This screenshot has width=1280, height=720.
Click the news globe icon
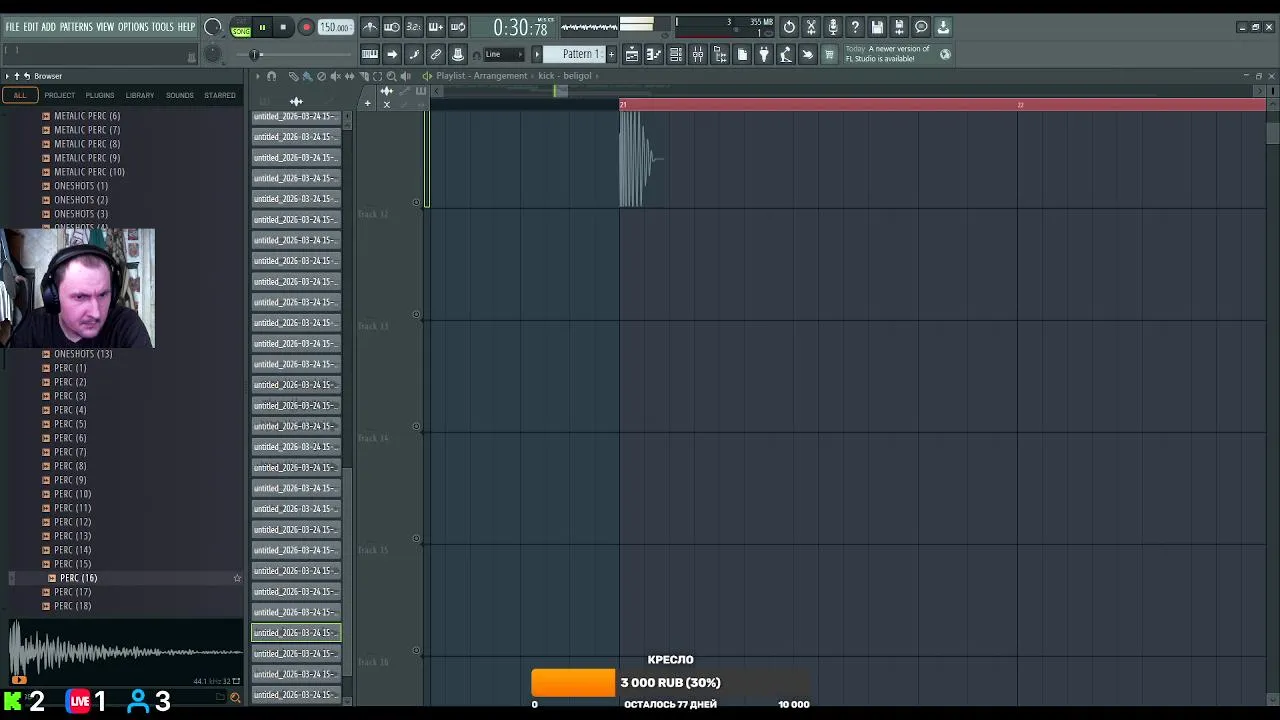click(945, 54)
